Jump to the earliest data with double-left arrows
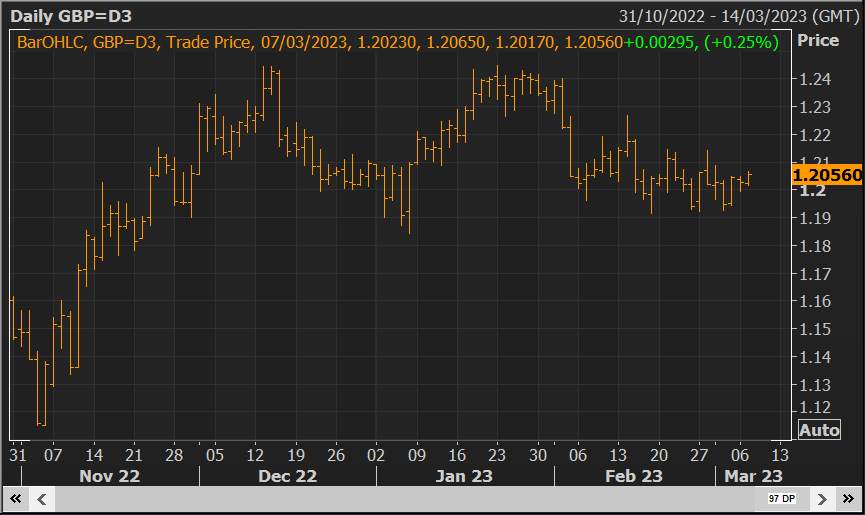 click(x=15, y=499)
